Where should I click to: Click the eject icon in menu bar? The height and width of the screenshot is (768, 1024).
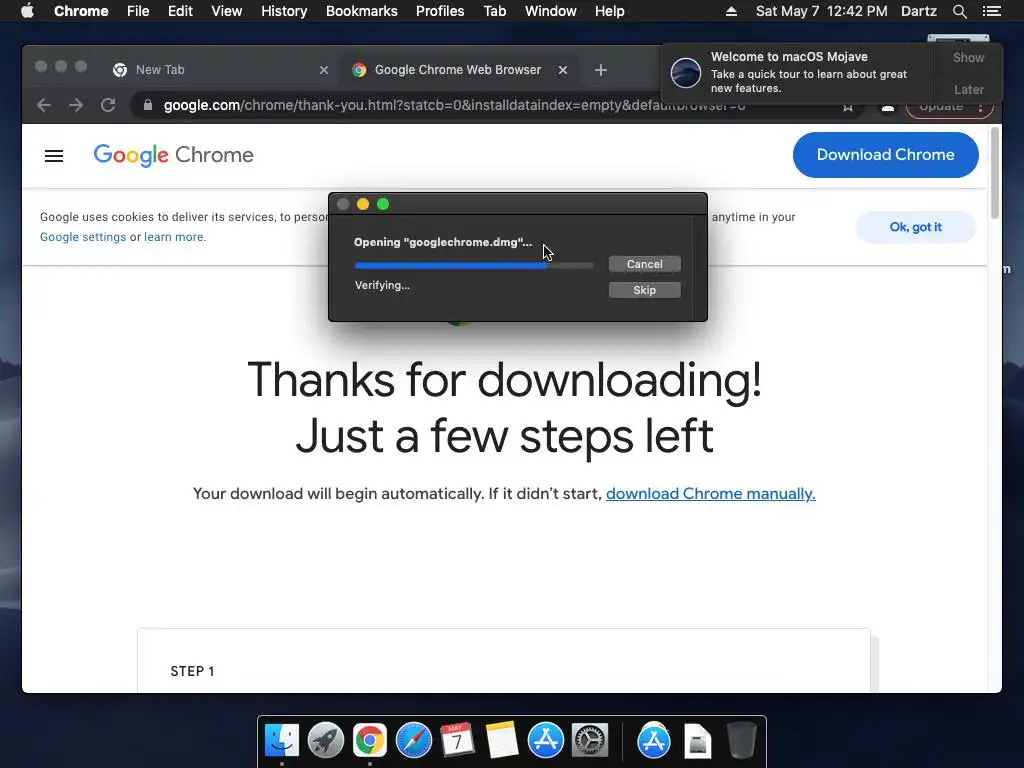[x=731, y=11]
